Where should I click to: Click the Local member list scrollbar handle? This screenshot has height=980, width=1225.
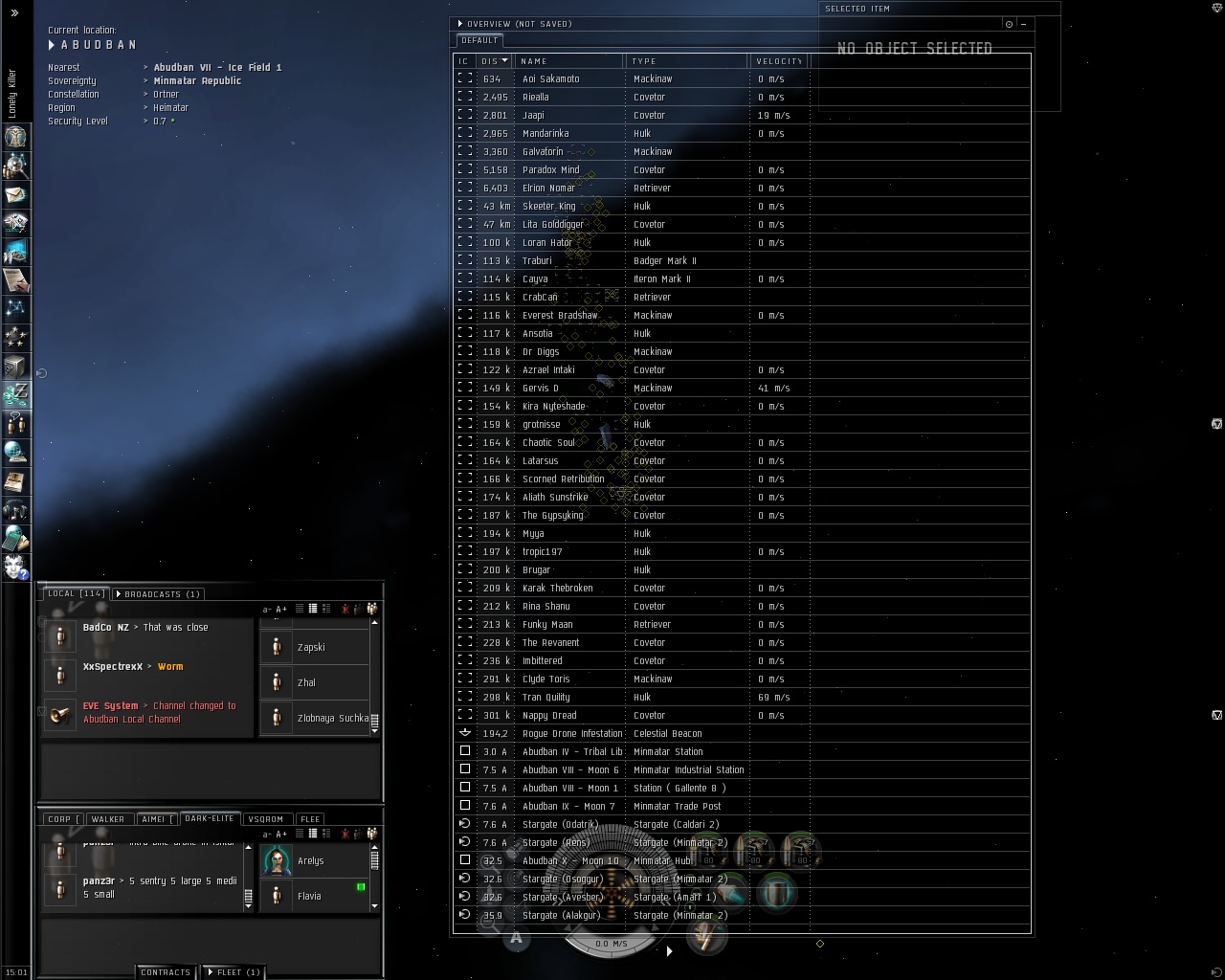[x=374, y=720]
